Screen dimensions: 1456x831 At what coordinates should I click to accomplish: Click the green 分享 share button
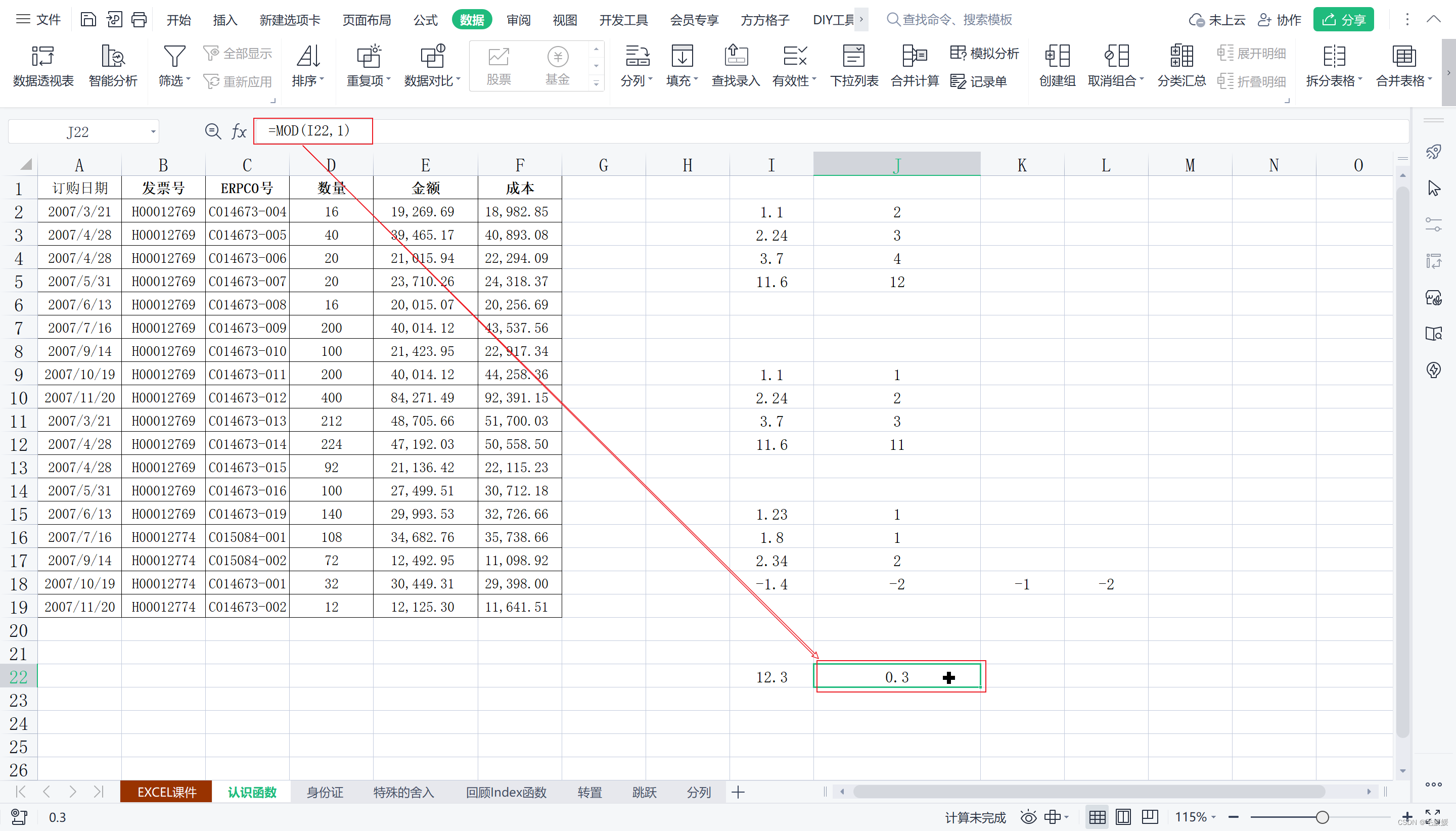coord(1343,19)
